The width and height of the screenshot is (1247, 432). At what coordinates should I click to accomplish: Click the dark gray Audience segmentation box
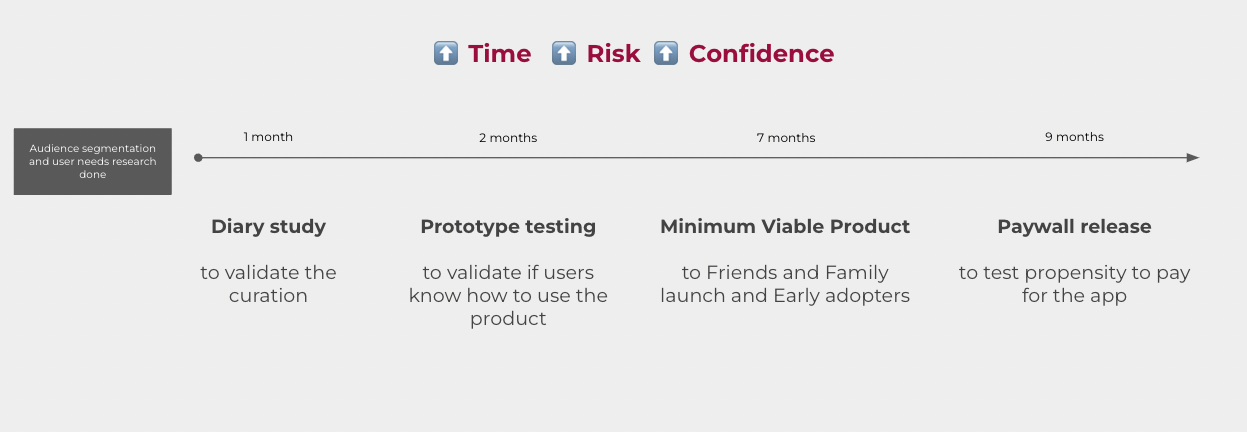(93, 161)
